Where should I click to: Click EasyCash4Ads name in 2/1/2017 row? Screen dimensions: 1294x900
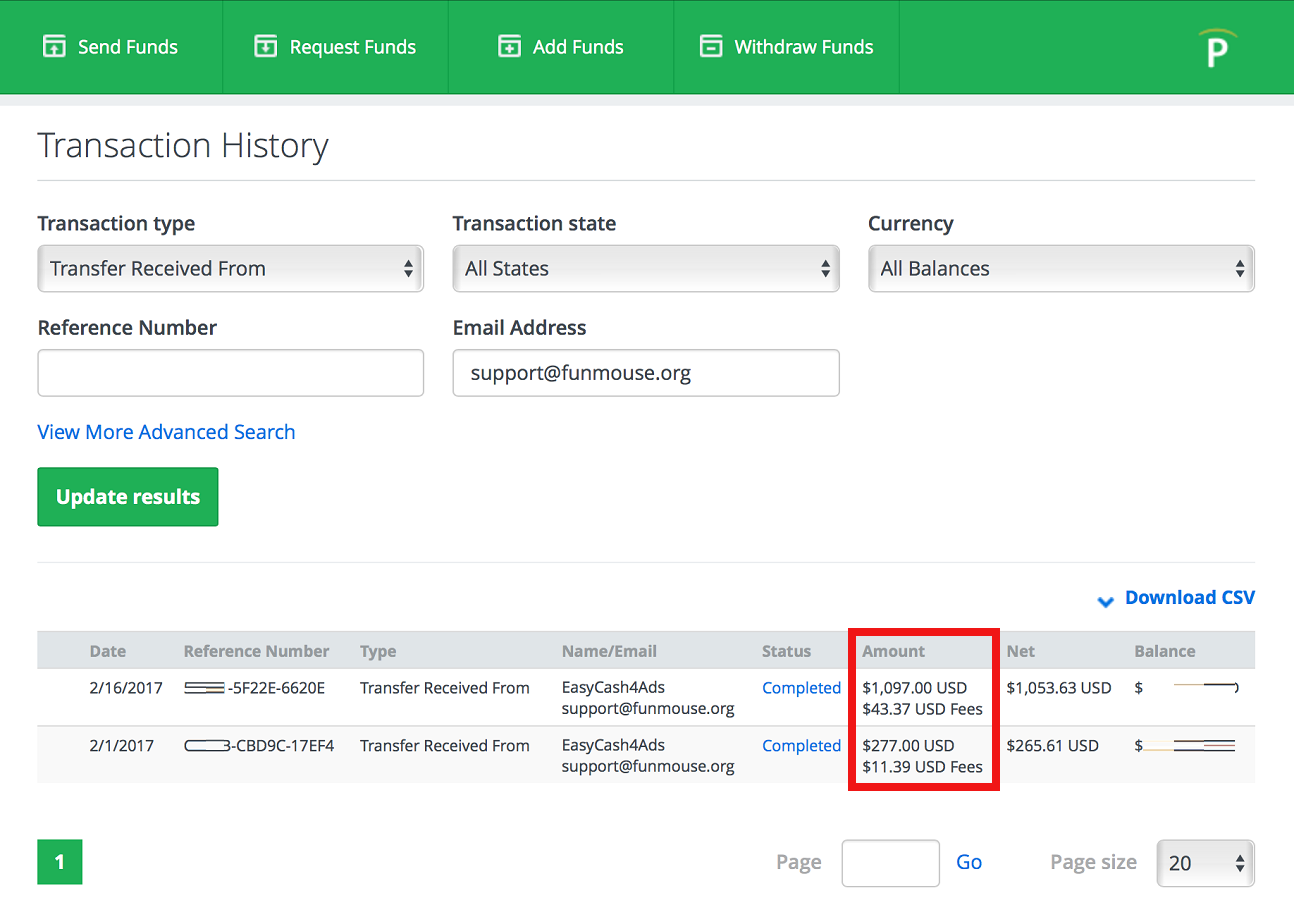(x=613, y=746)
